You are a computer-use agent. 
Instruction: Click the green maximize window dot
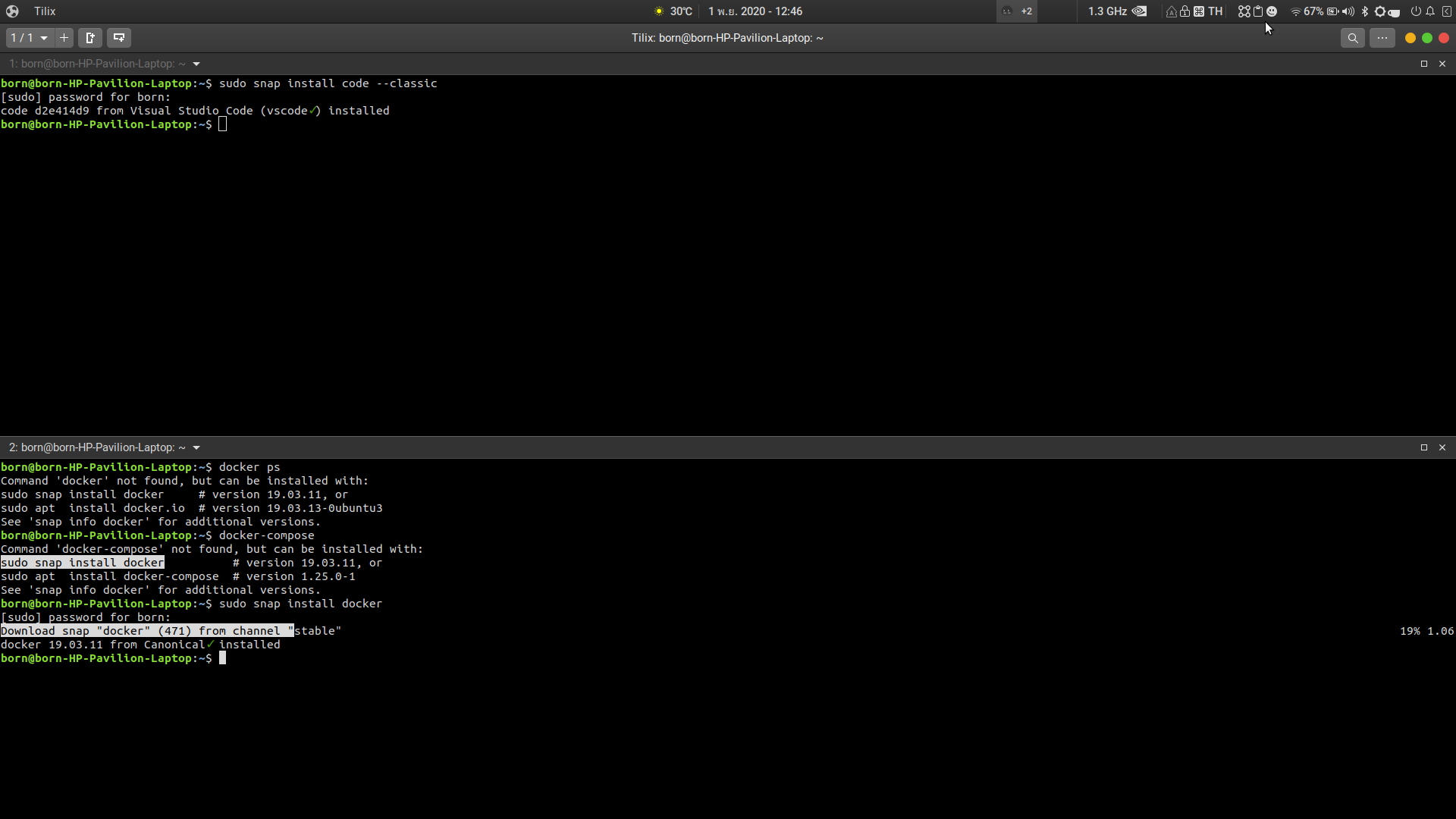tap(1427, 38)
